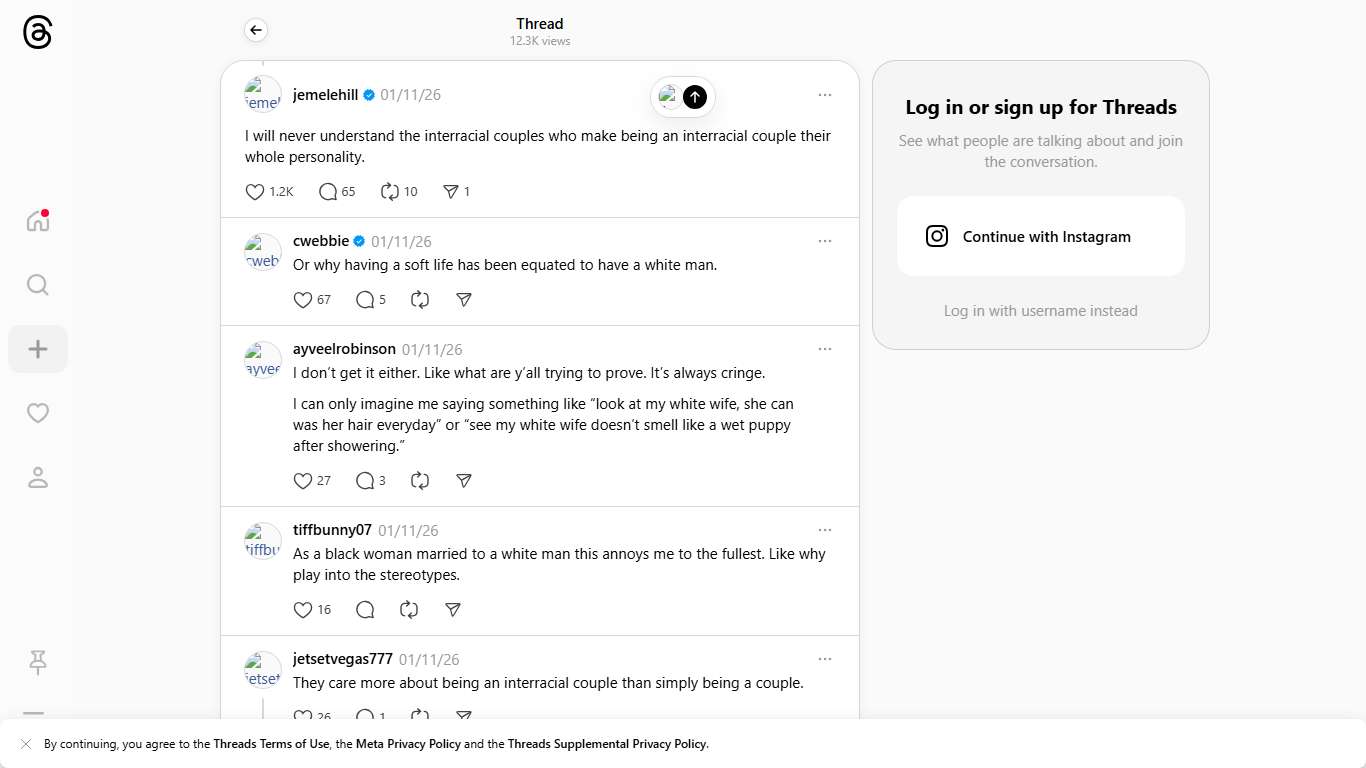The width and height of the screenshot is (1366, 768).
Task: Dismiss the privacy policy banner
Action: pos(26,744)
